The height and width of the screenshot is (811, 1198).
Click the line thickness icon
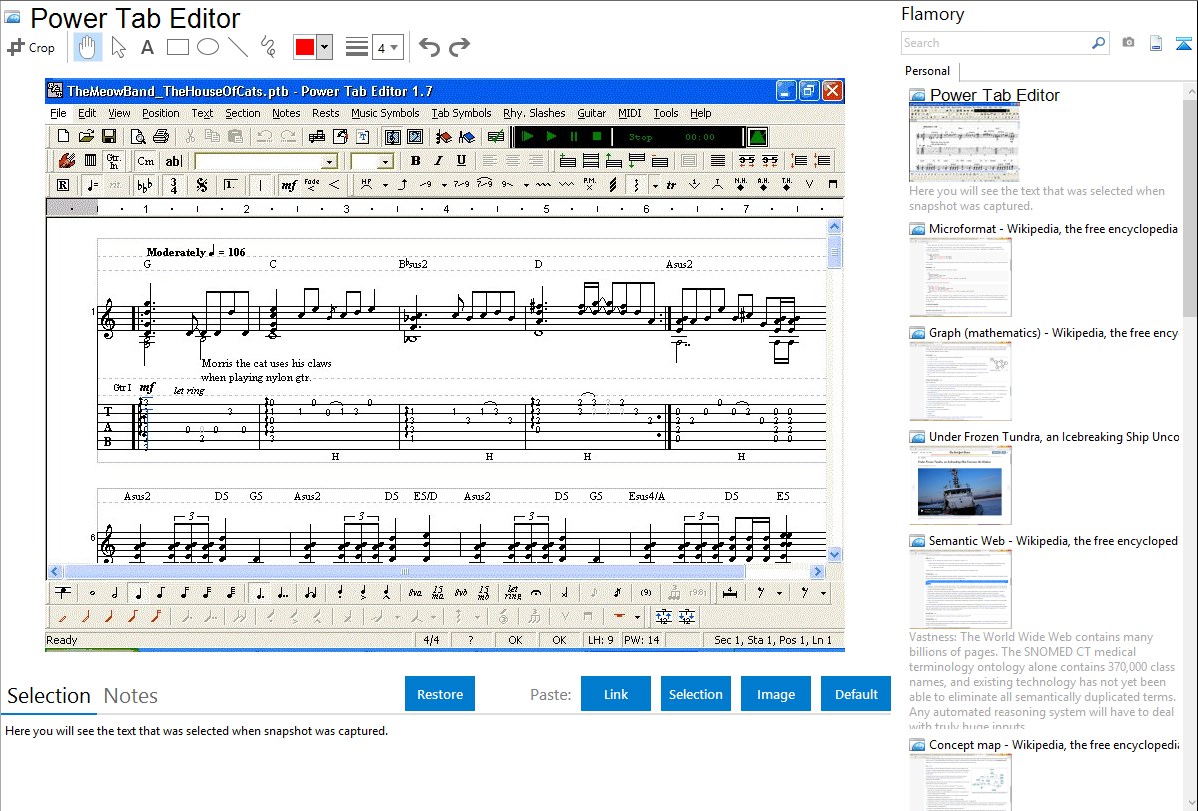356,47
